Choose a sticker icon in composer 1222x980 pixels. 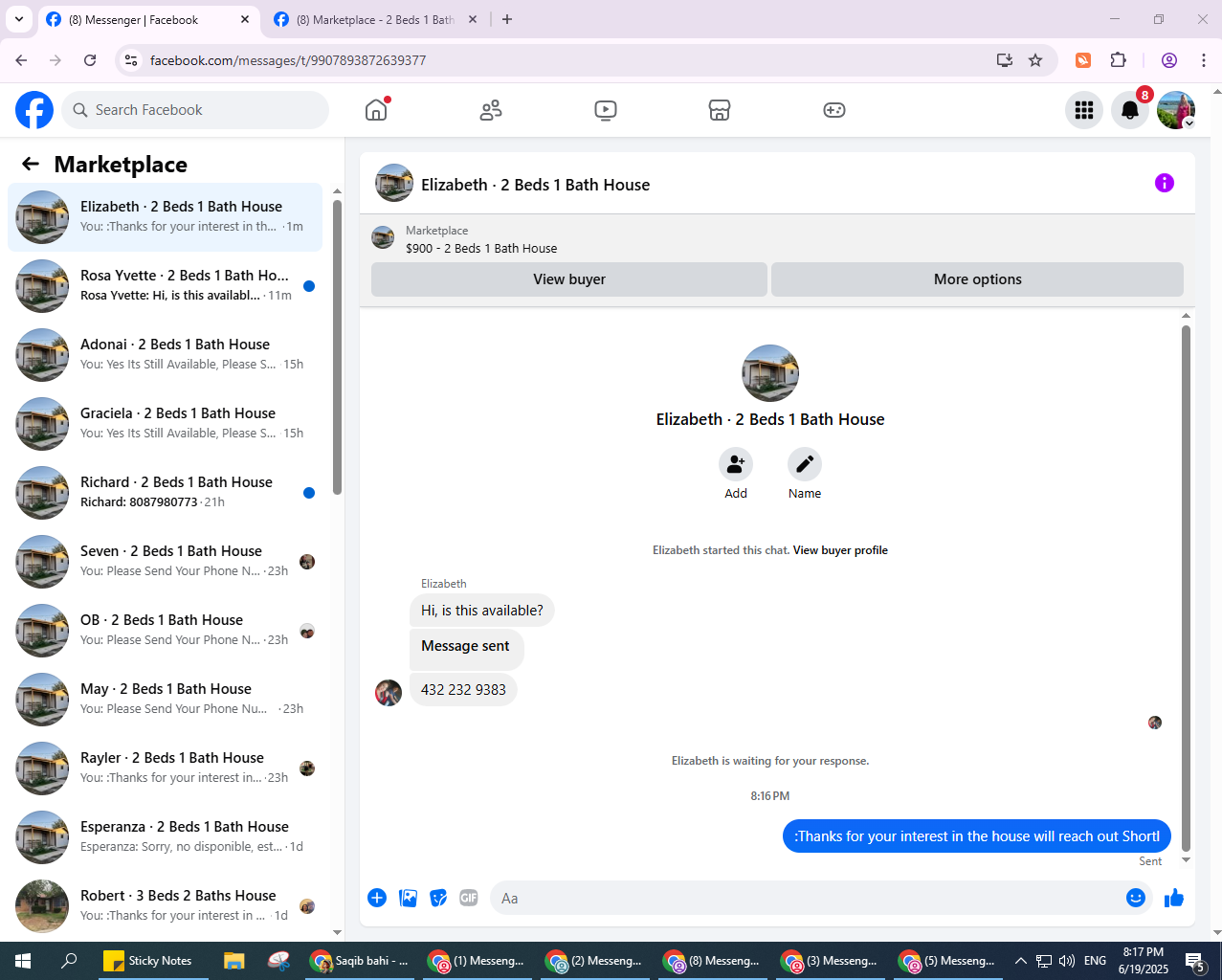[438, 898]
